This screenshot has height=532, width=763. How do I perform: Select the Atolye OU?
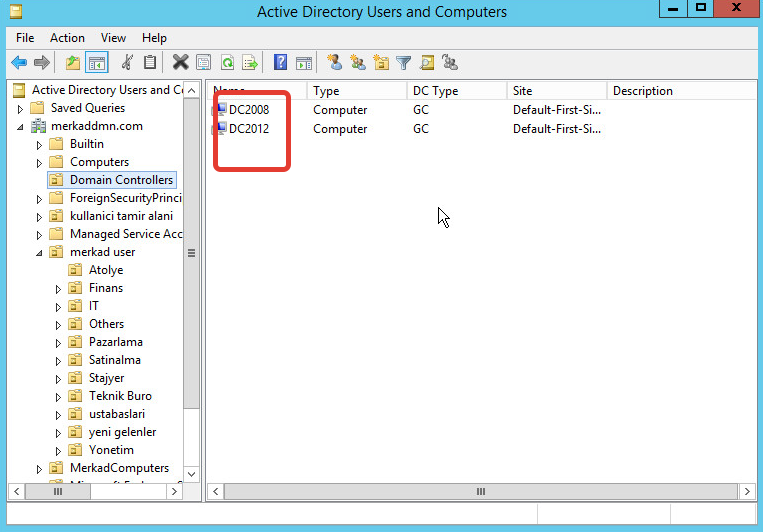coord(106,270)
